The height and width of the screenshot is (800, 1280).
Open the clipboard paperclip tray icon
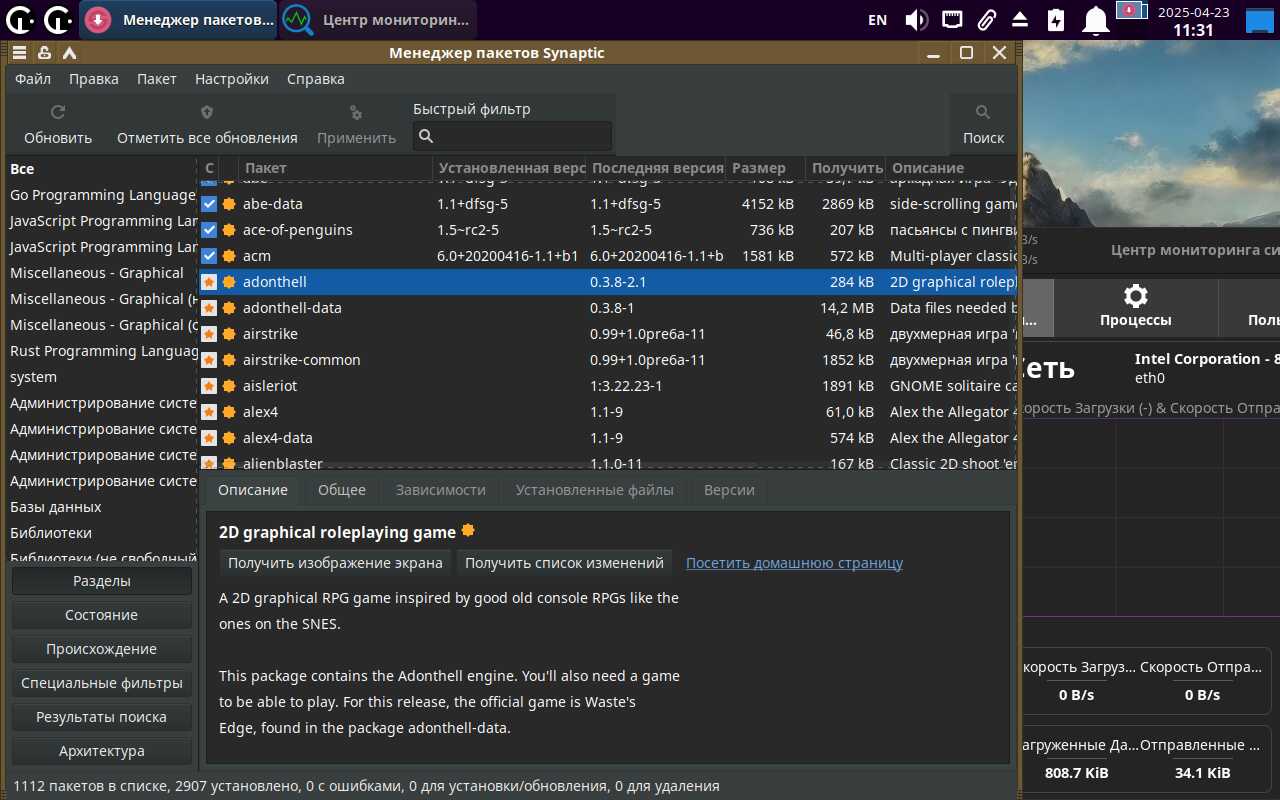click(986, 20)
